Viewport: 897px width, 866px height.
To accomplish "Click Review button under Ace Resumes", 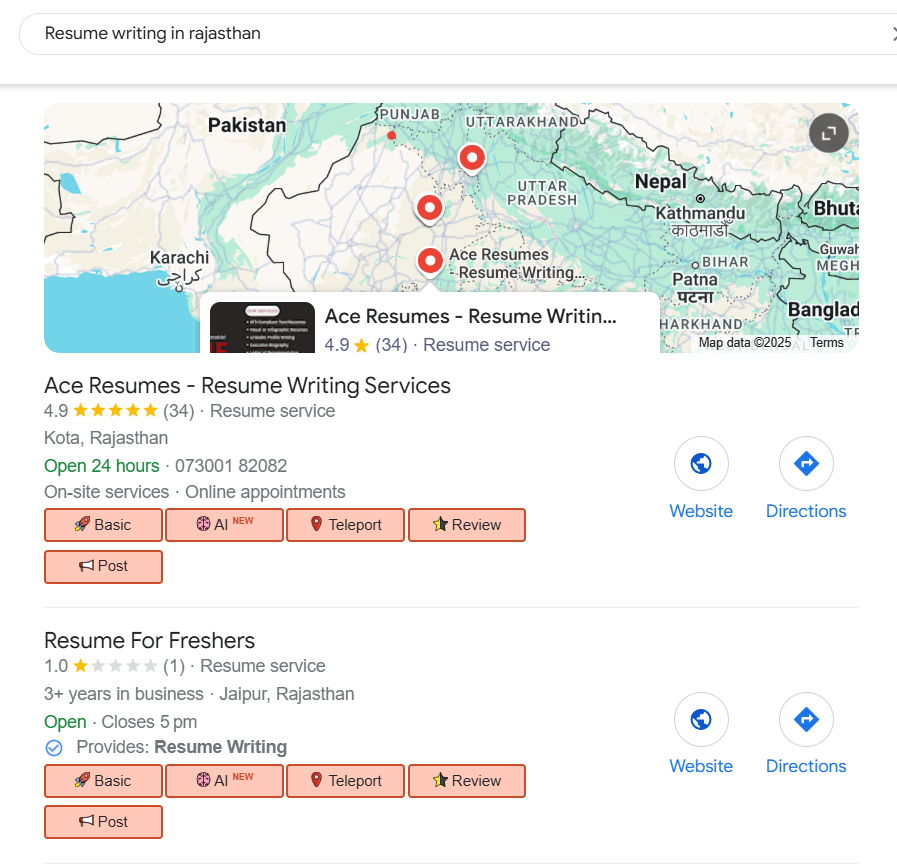I will pyautogui.click(x=467, y=525).
